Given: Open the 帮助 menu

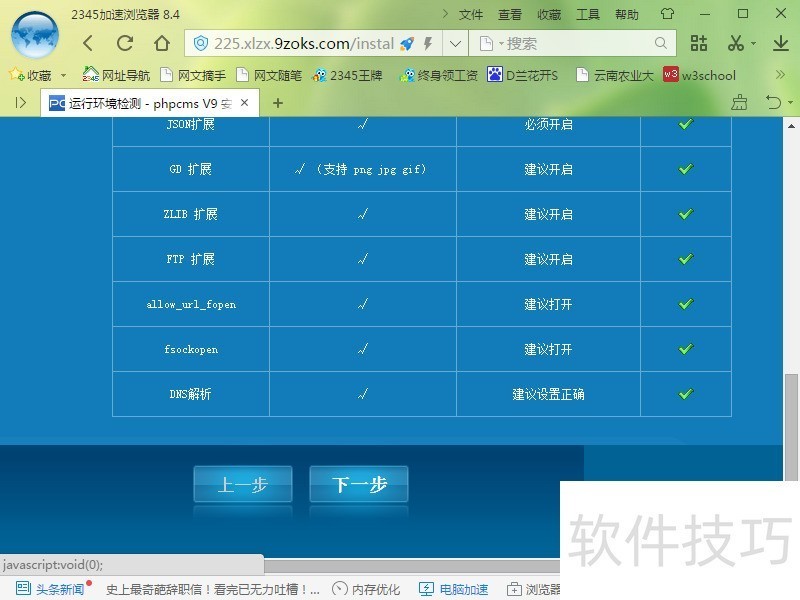Looking at the screenshot, I should click(627, 14).
